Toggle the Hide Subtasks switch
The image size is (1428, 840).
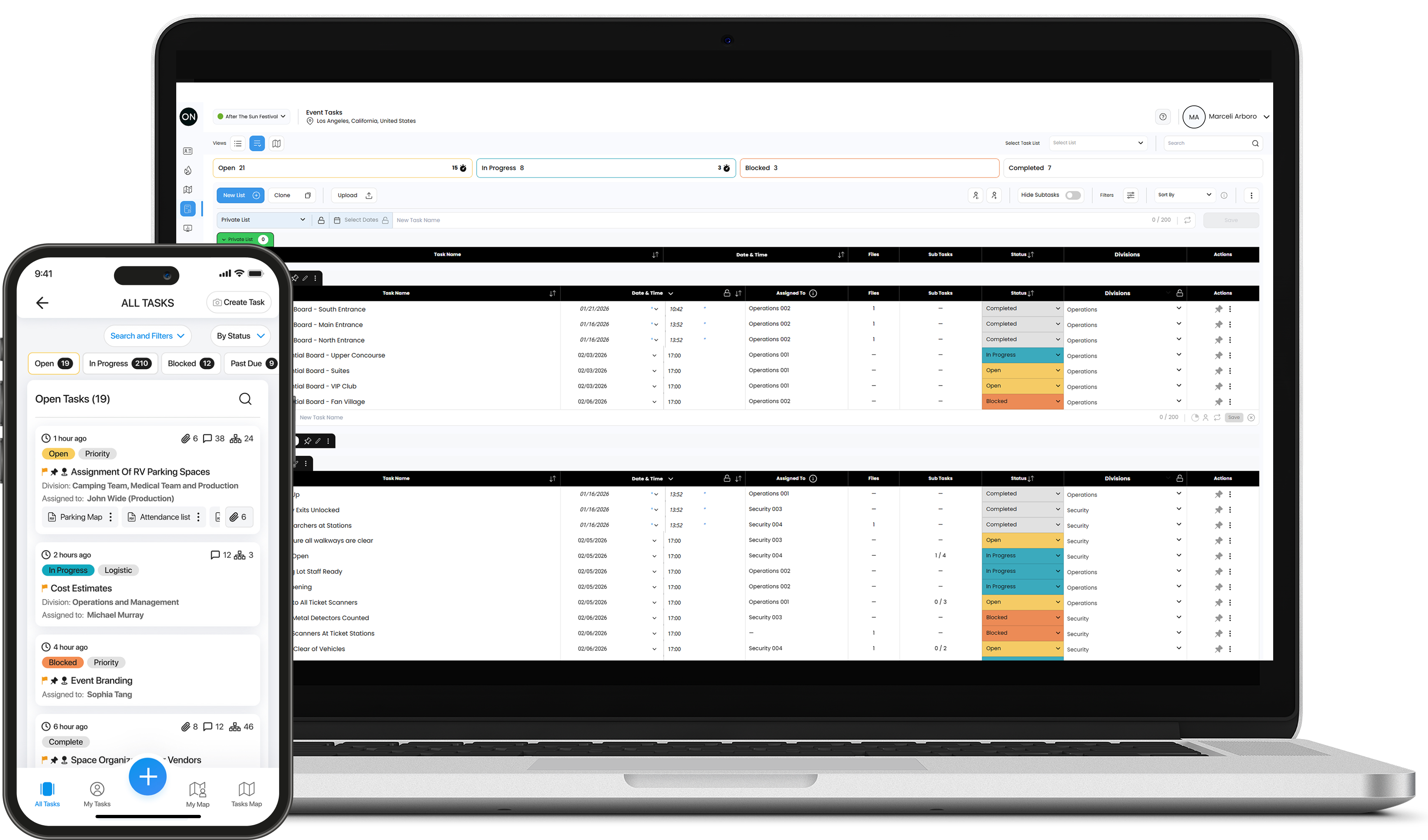pyautogui.click(x=1072, y=195)
